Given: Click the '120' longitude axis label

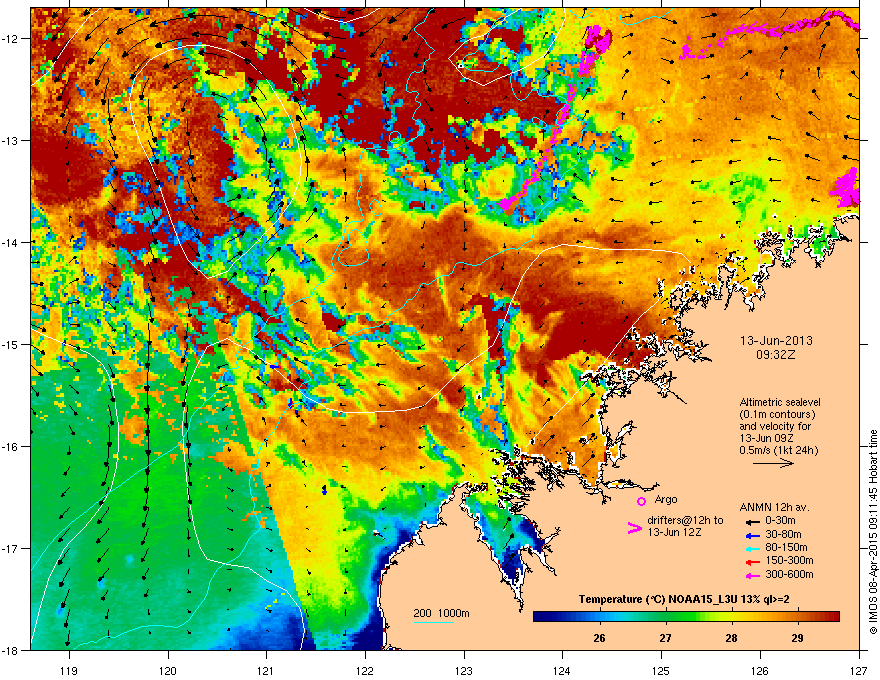Looking at the screenshot, I should (x=168, y=670).
